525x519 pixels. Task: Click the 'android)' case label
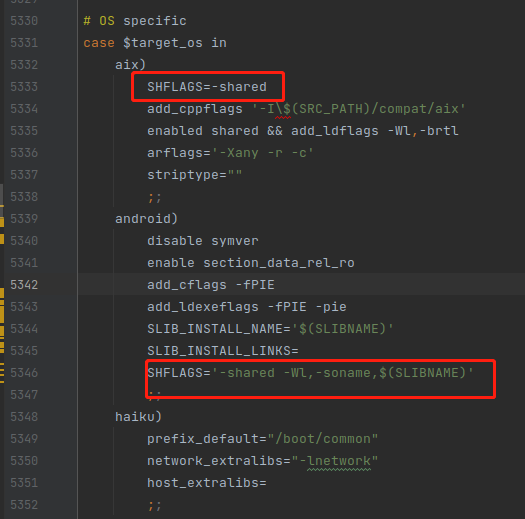(146, 219)
